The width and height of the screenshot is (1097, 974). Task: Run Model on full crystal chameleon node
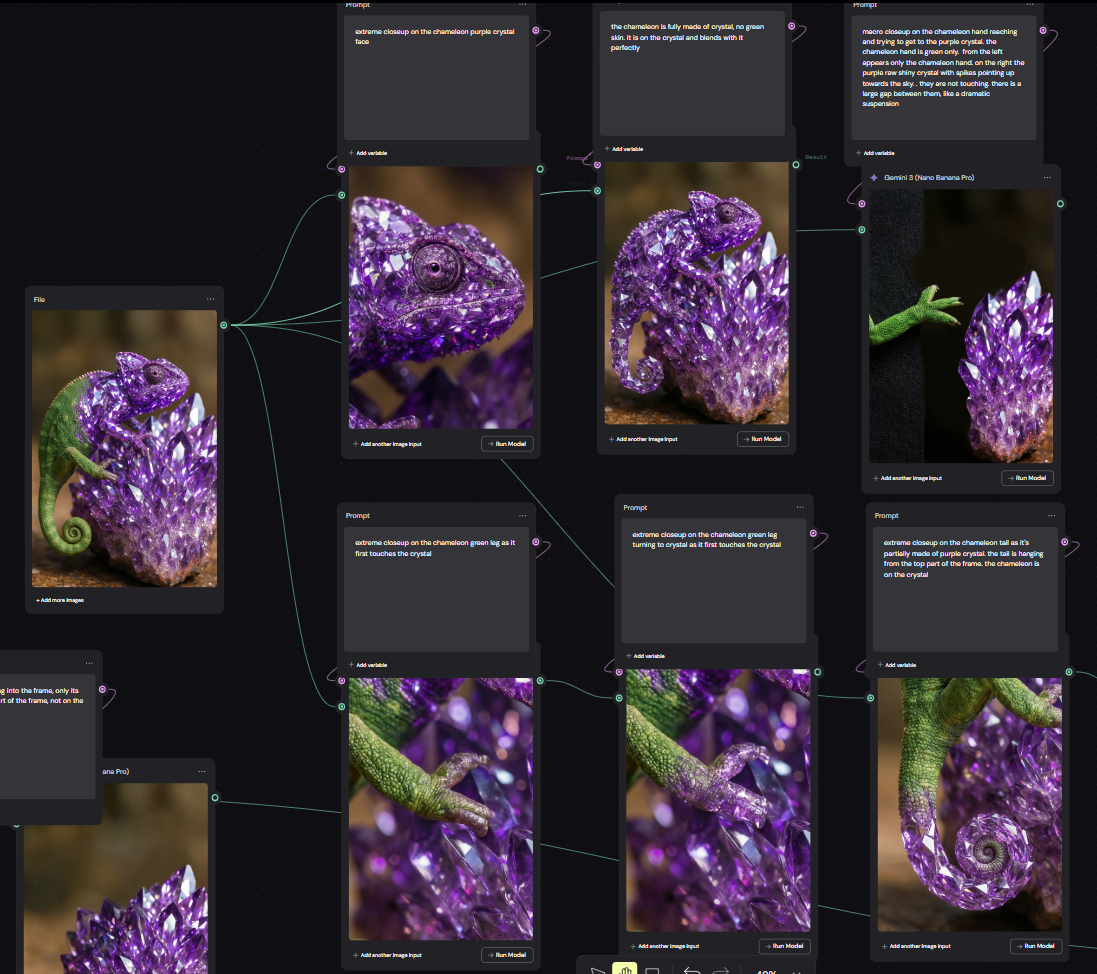pos(763,439)
